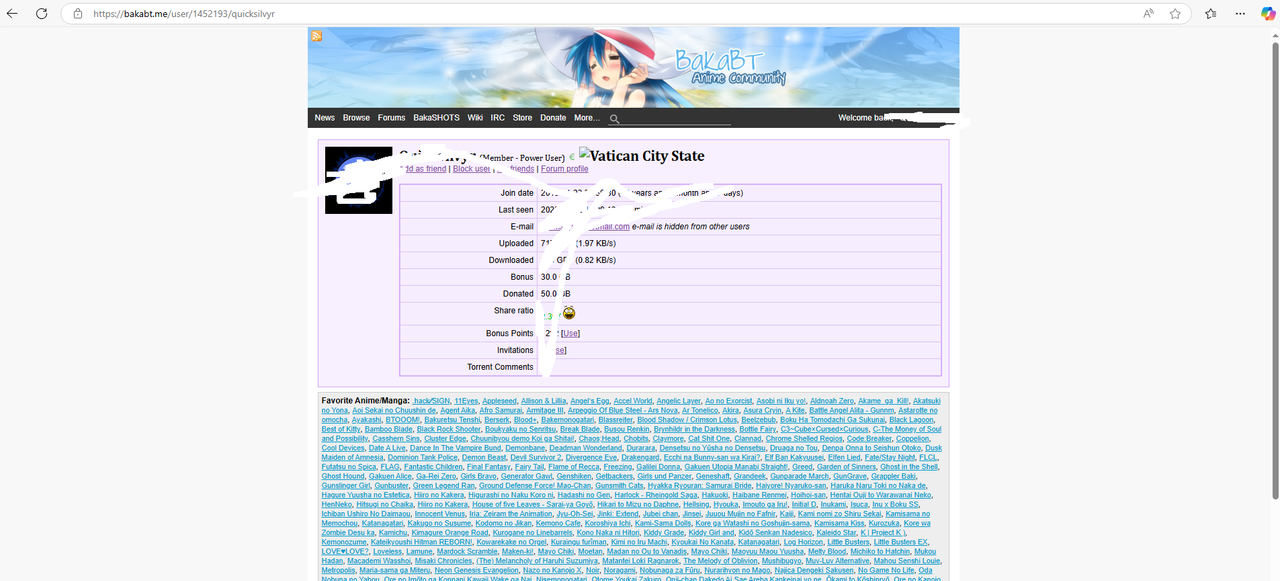View site information padlock icon
This screenshot has width=1280, height=581.
77,14
